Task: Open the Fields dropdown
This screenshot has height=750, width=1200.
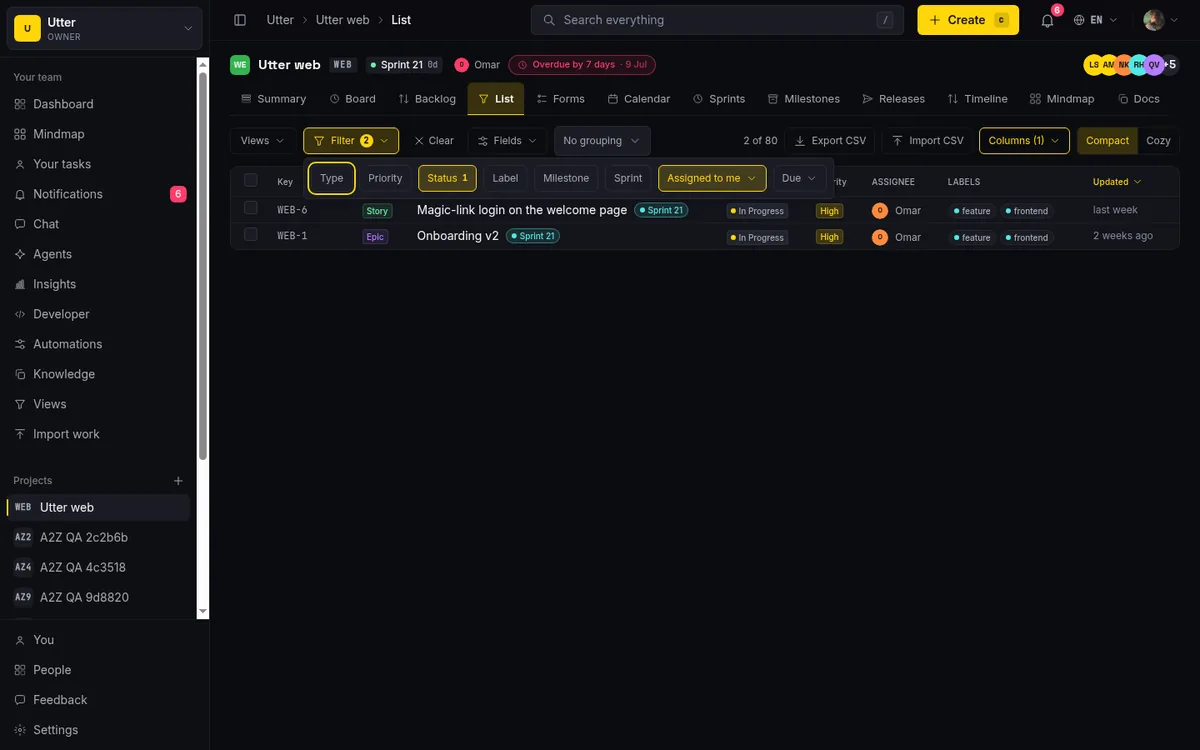Action: pyautogui.click(x=507, y=141)
